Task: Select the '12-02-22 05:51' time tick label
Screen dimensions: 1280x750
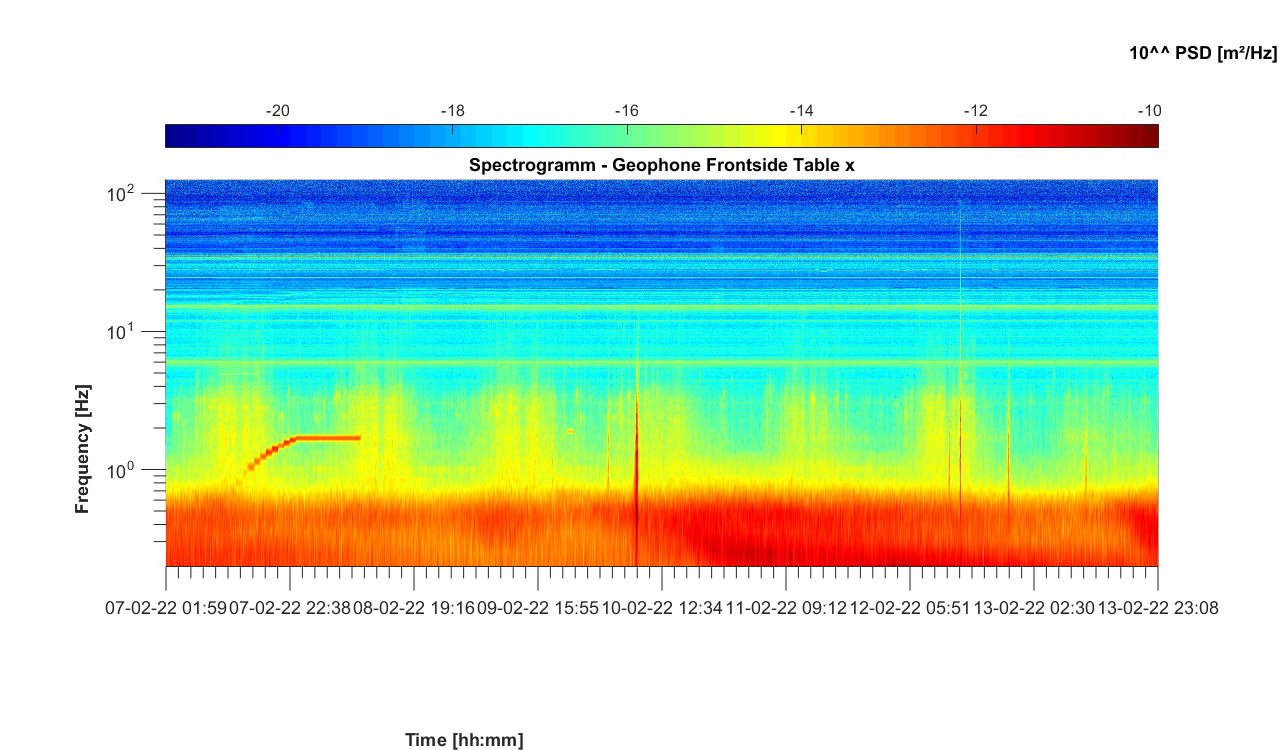Action: (910, 607)
